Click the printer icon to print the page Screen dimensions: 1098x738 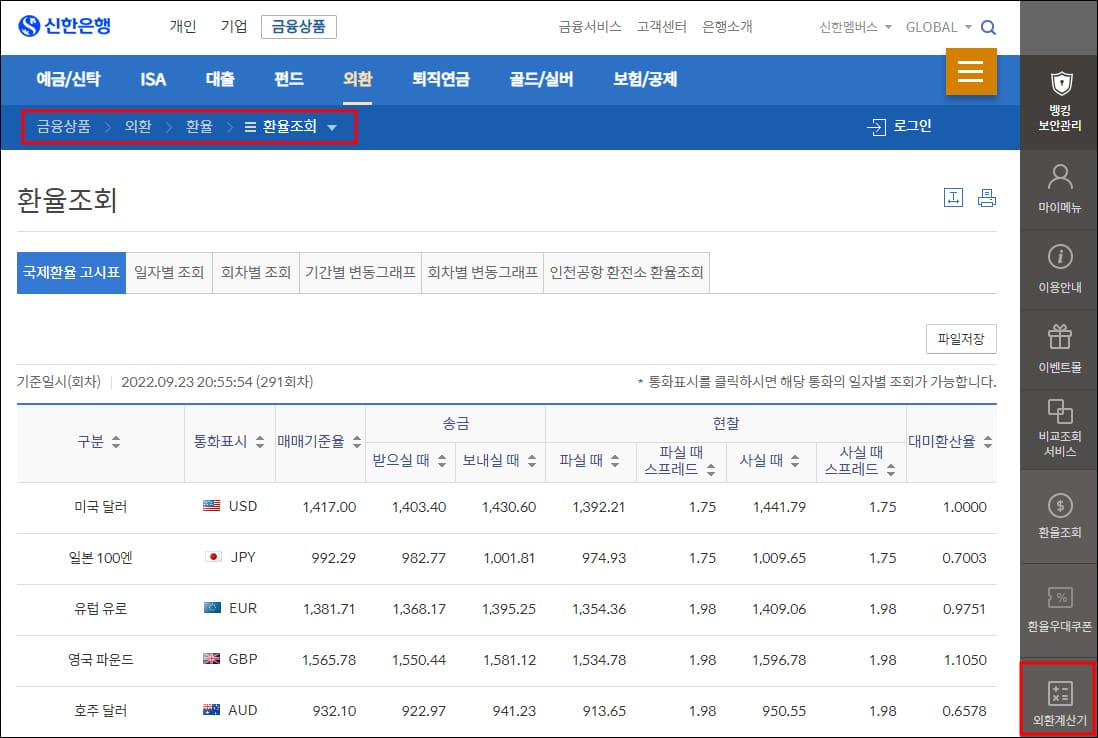pyautogui.click(x=987, y=198)
